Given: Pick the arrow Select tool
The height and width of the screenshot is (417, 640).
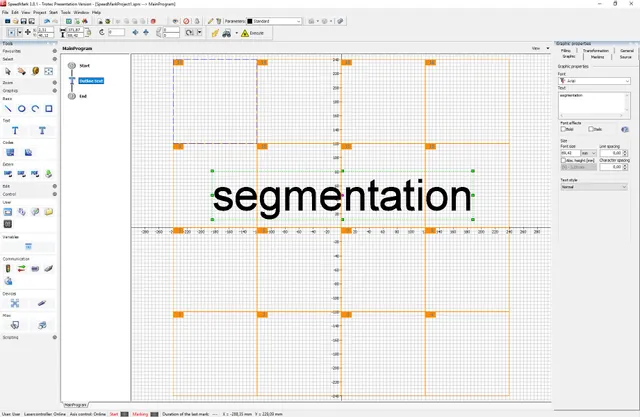Looking at the screenshot, I should pos(7,71).
